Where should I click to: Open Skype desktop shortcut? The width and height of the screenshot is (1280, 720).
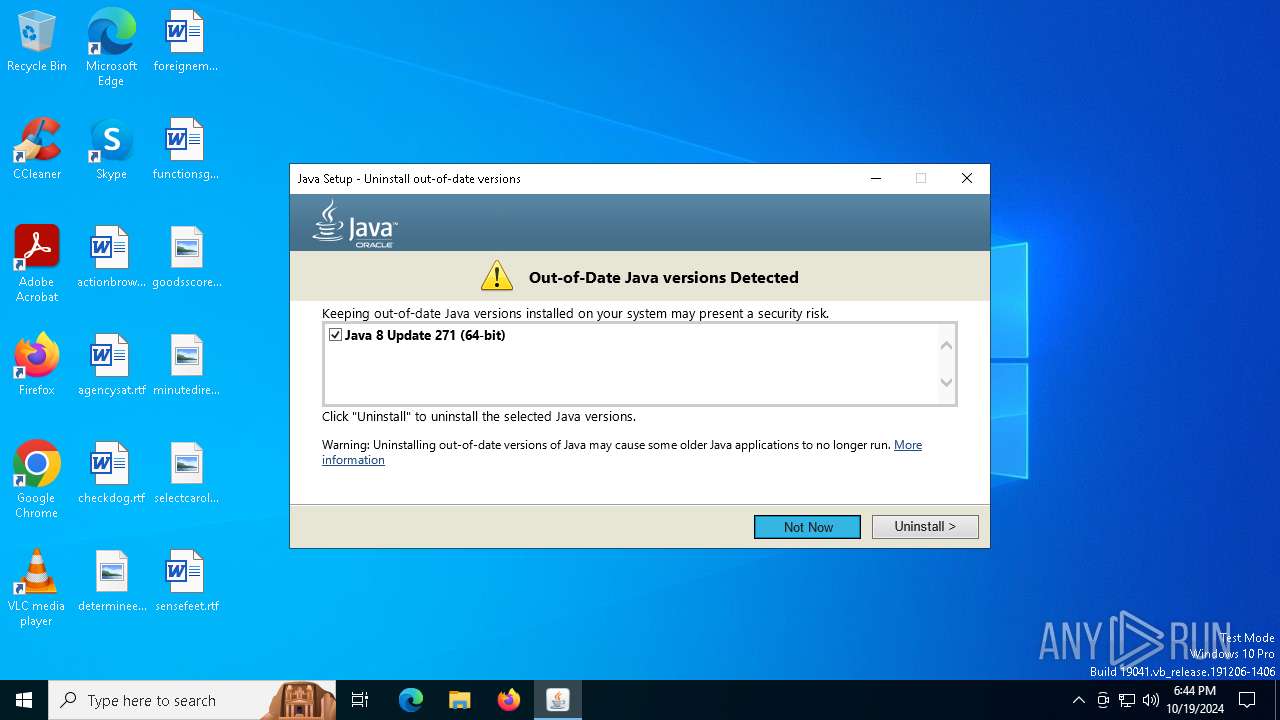[111, 150]
